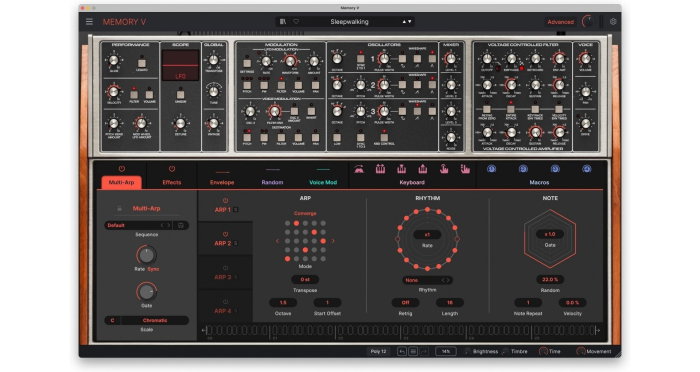
Task: Open the edit history list icon
Action: tap(413, 352)
